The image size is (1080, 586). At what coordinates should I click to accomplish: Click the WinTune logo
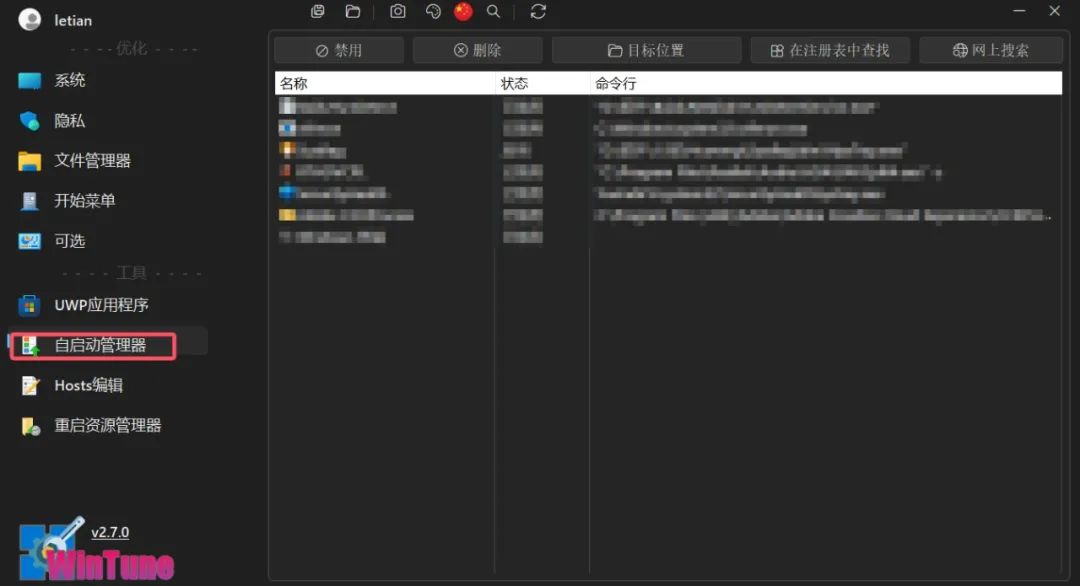96,551
